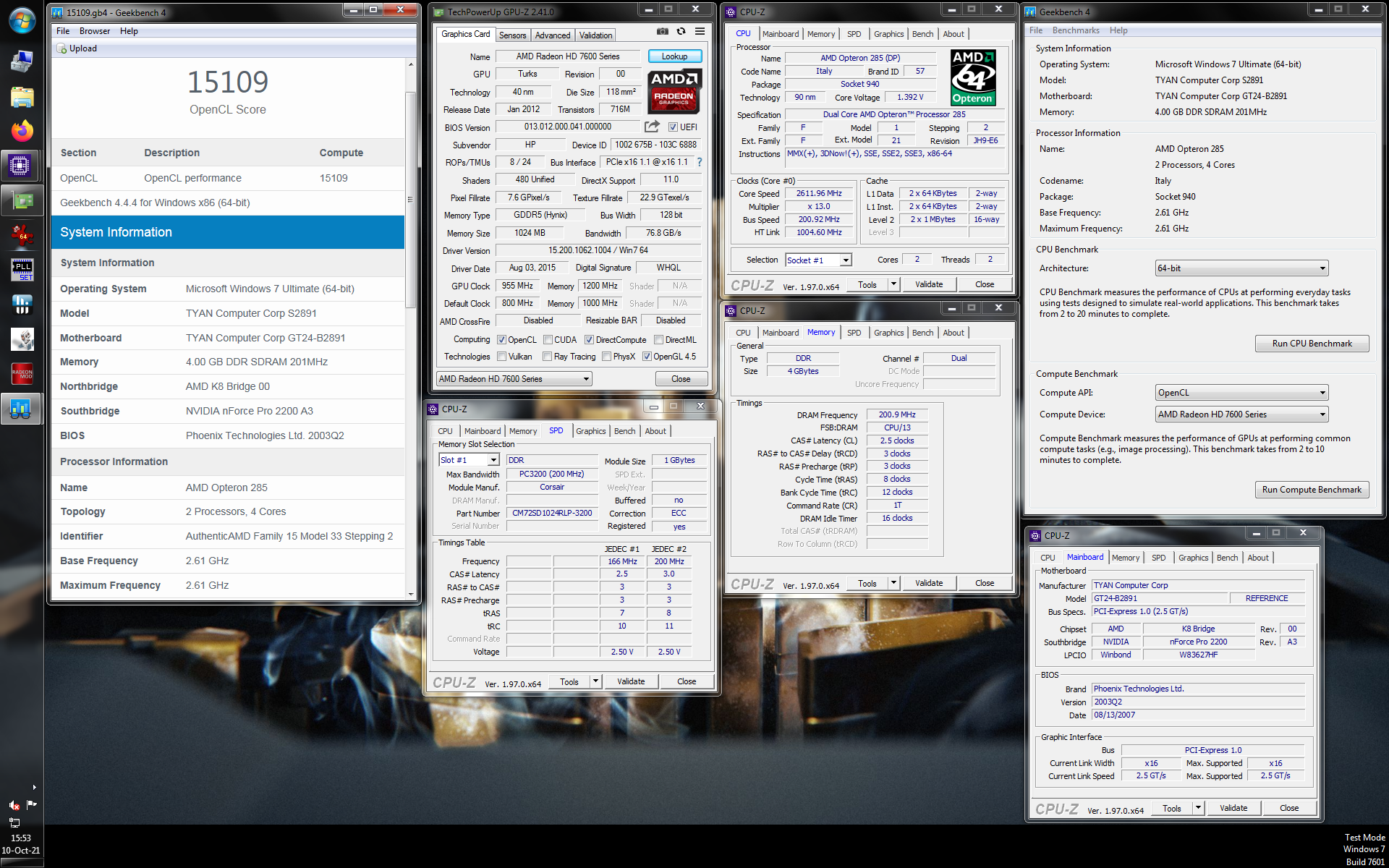
Task: Toggle the Ray Tracing checkbox
Action: 548,357
